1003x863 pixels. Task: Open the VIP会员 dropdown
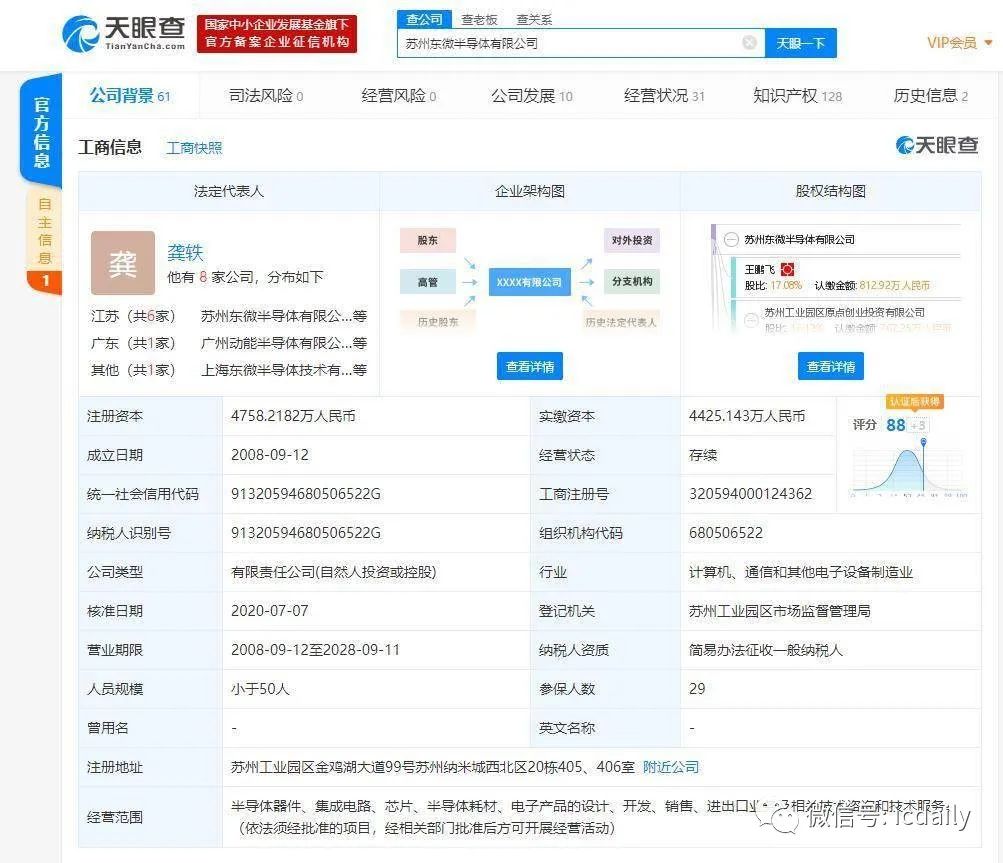pyautogui.click(x=960, y=43)
